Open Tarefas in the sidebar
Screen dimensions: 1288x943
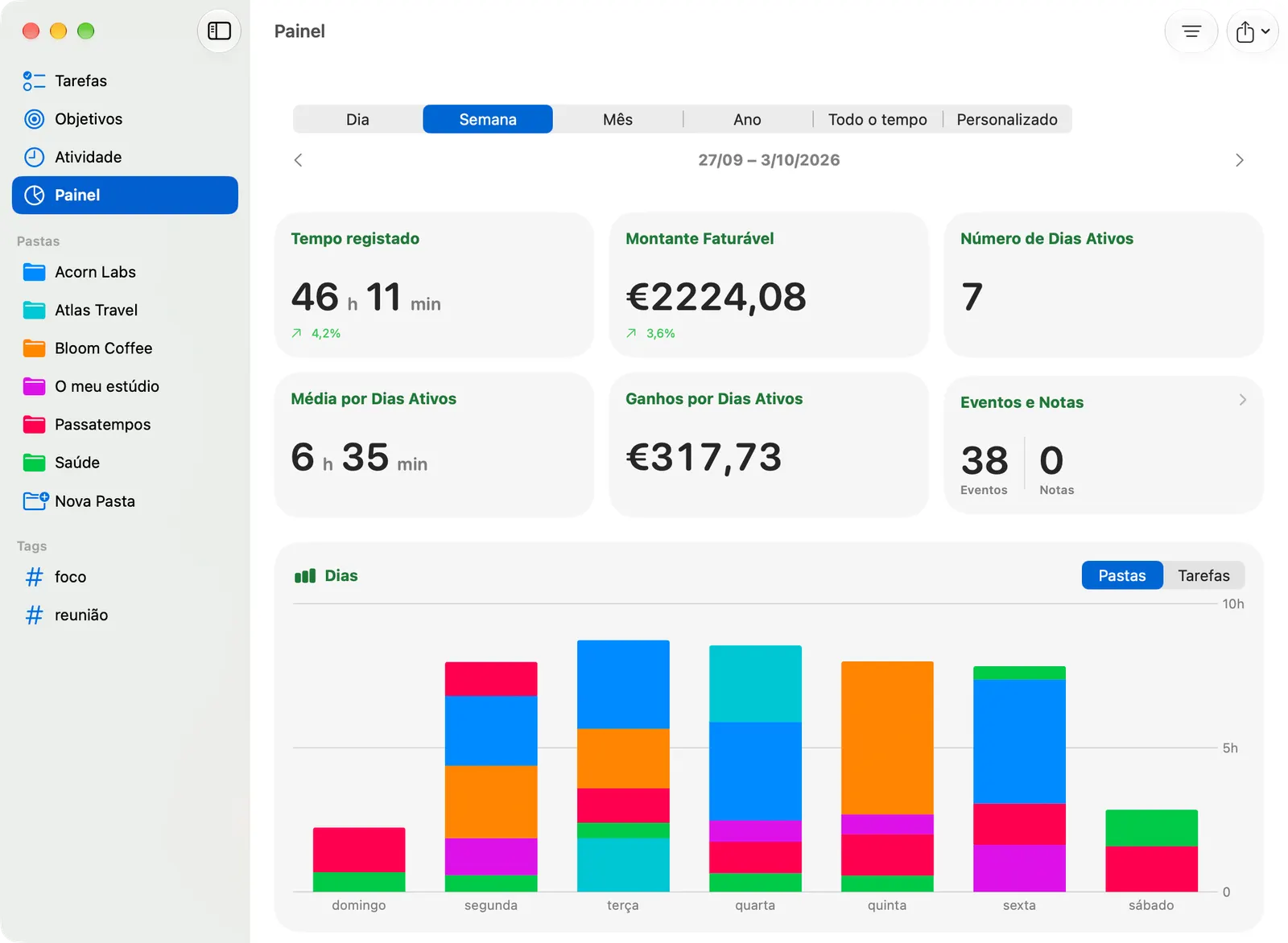[125, 80]
